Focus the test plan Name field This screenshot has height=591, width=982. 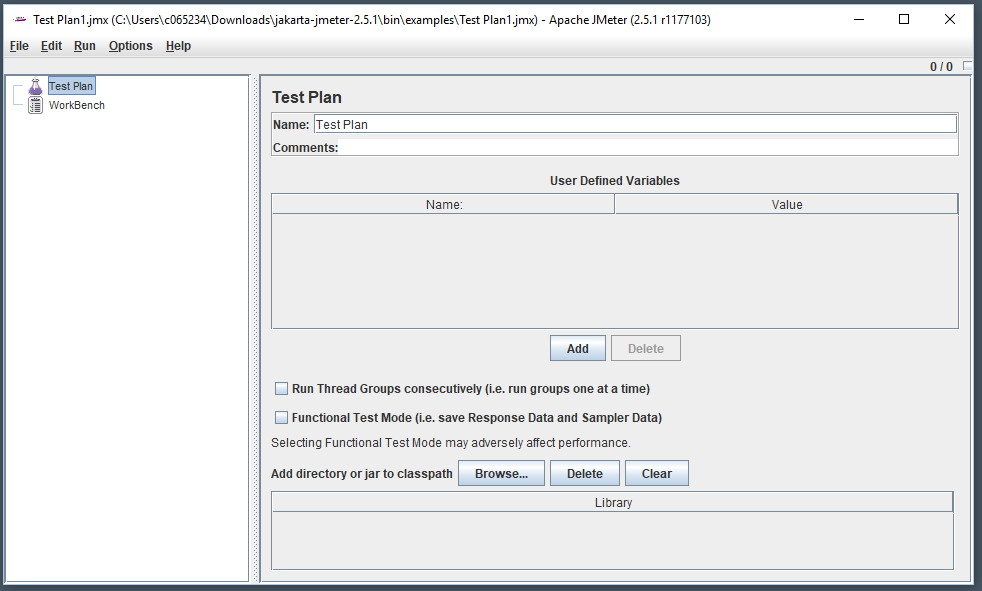635,125
